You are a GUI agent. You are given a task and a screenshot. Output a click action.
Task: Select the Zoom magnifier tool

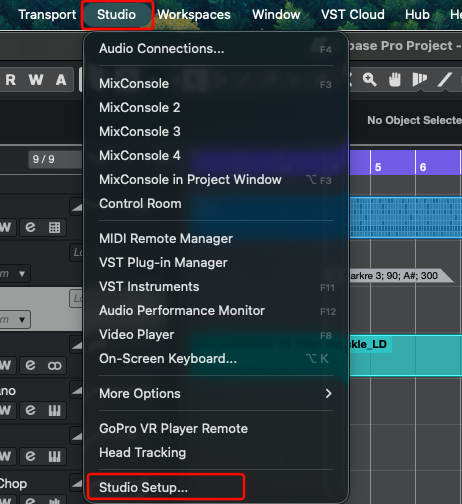click(x=370, y=80)
